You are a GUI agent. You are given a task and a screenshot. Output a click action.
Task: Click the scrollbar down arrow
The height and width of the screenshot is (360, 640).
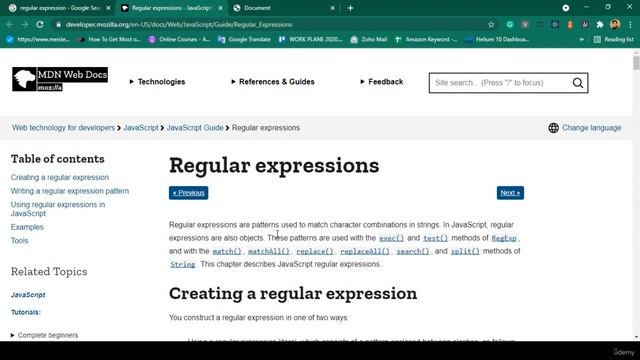coord(636,337)
